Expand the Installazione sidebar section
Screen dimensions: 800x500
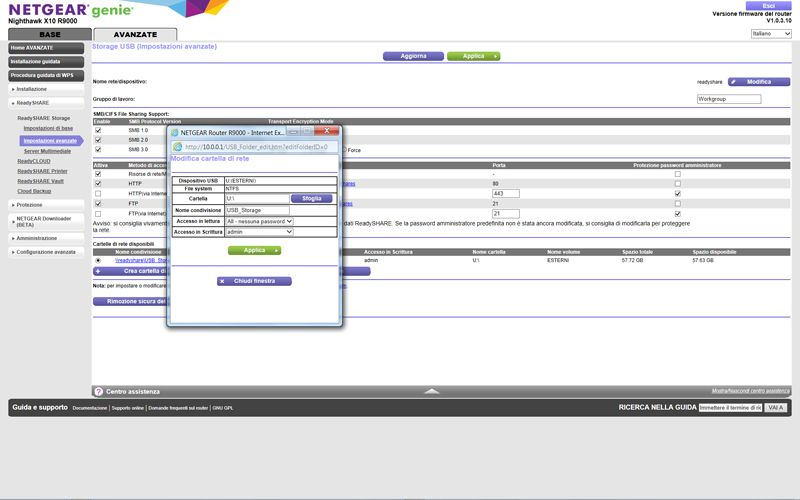(46, 89)
